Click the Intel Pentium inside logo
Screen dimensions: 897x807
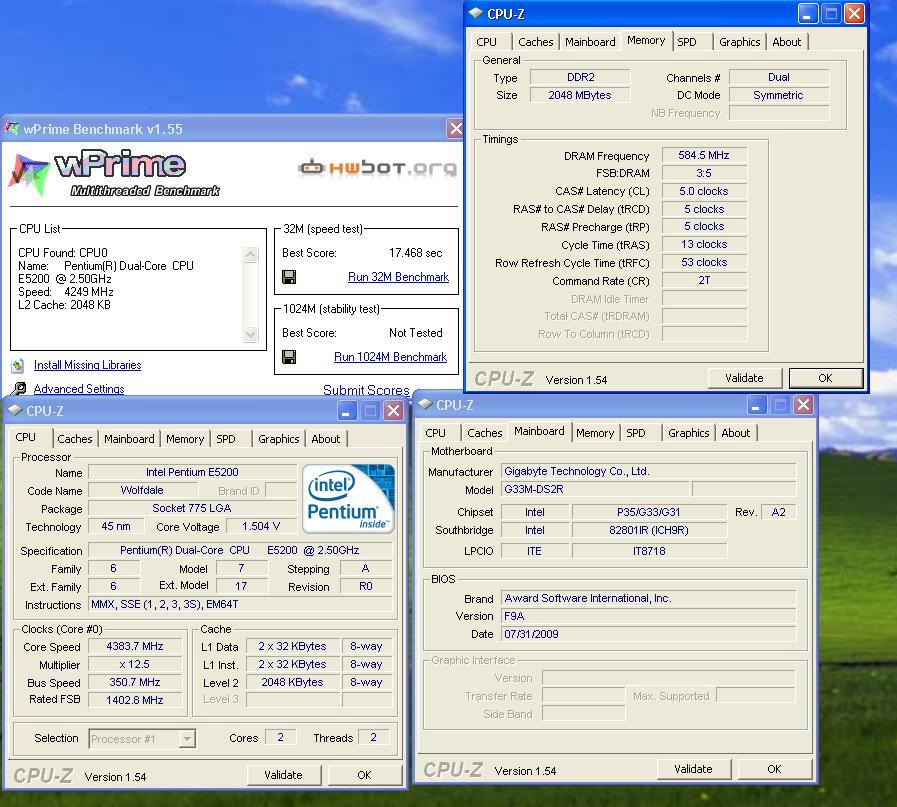click(x=348, y=499)
